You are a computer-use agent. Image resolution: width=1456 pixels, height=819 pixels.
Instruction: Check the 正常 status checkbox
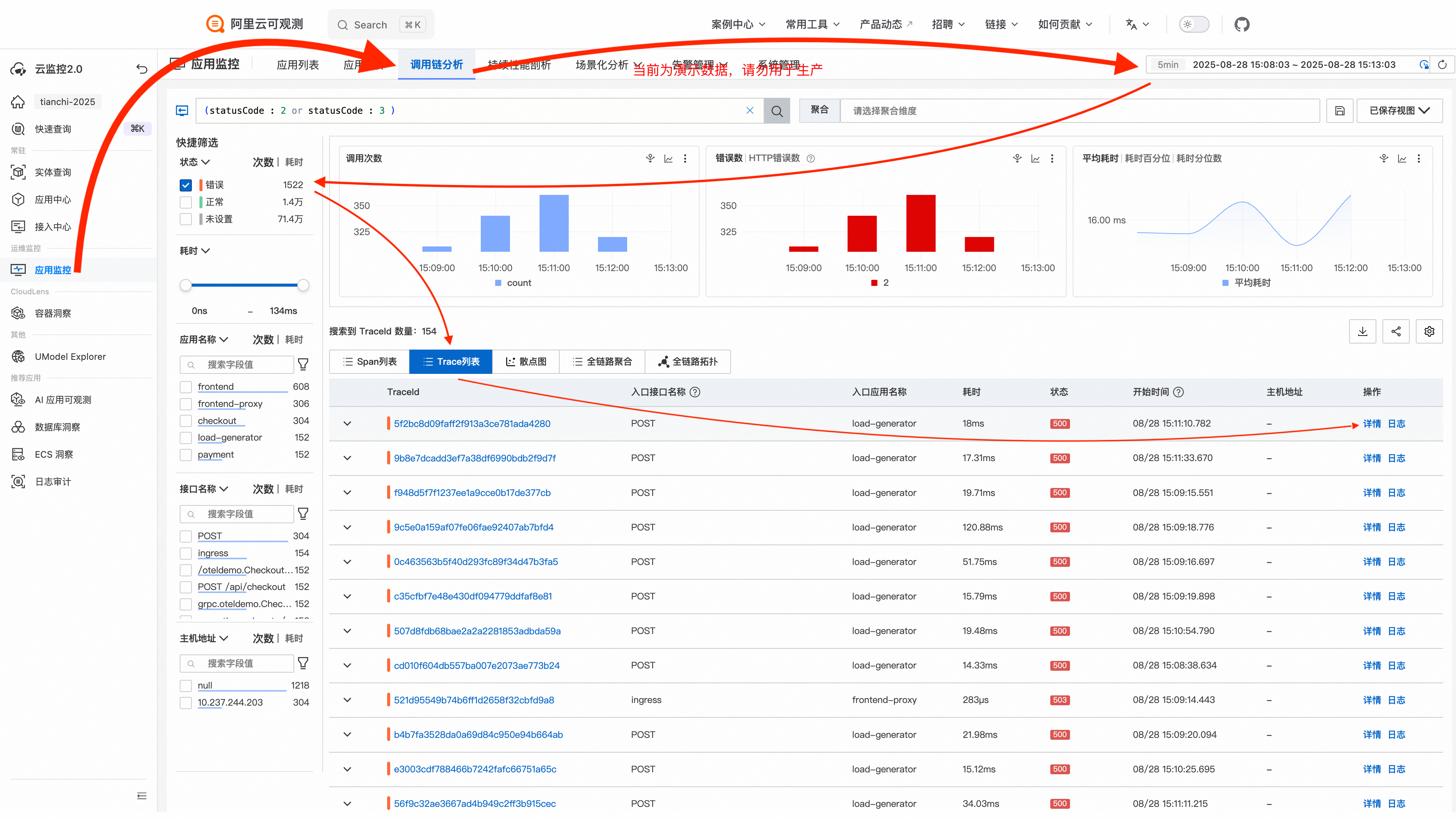pos(185,202)
